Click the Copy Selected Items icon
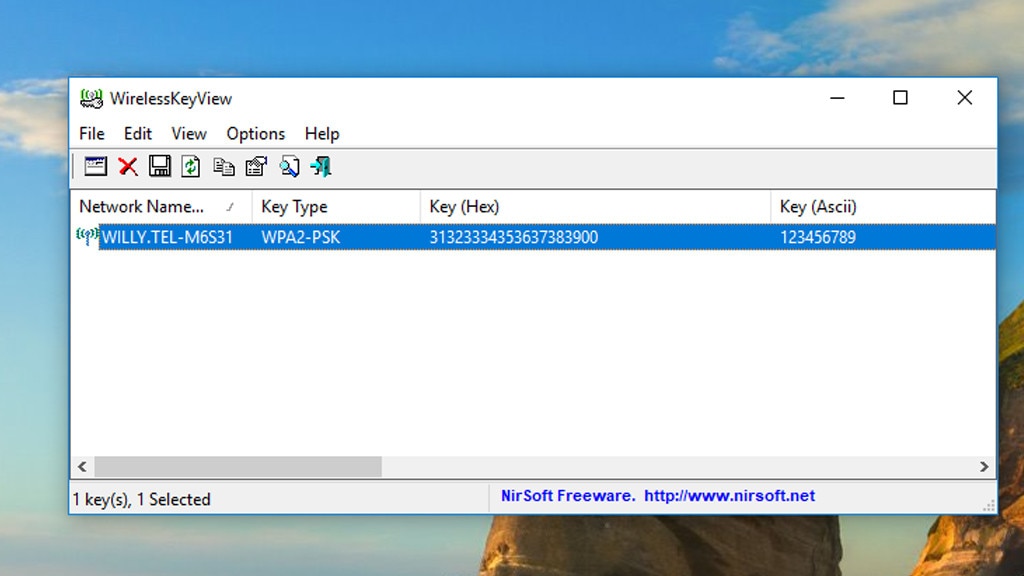This screenshot has height=576, width=1024. [x=224, y=167]
